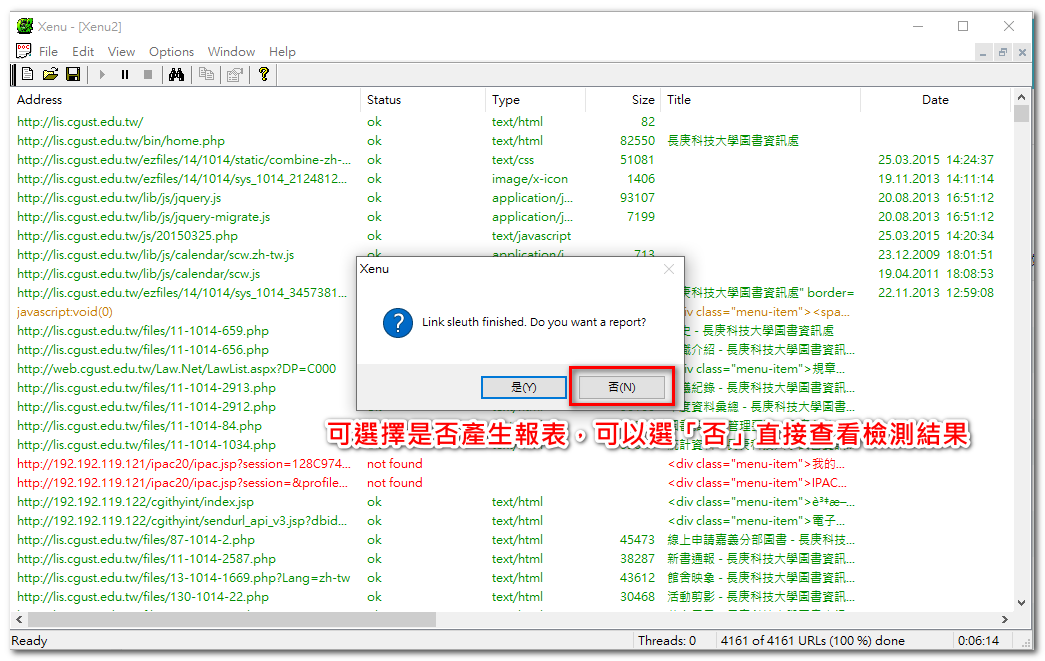1045x661 pixels.
Task: Click the horizontal scrollbar right arrow
Action: [x=1004, y=620]
